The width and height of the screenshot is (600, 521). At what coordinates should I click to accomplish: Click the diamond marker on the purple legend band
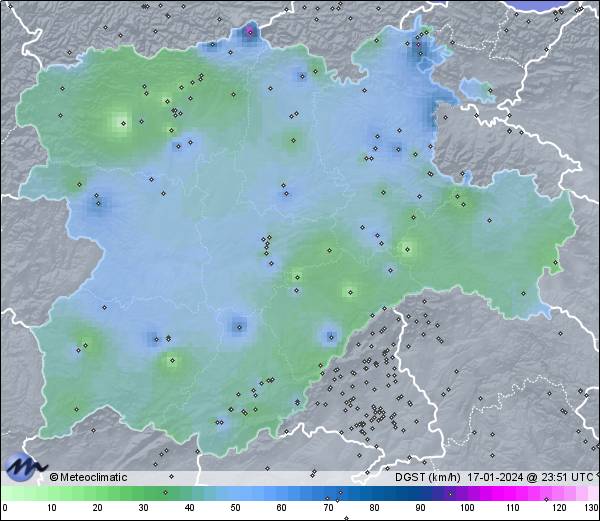tap(450, 494)
